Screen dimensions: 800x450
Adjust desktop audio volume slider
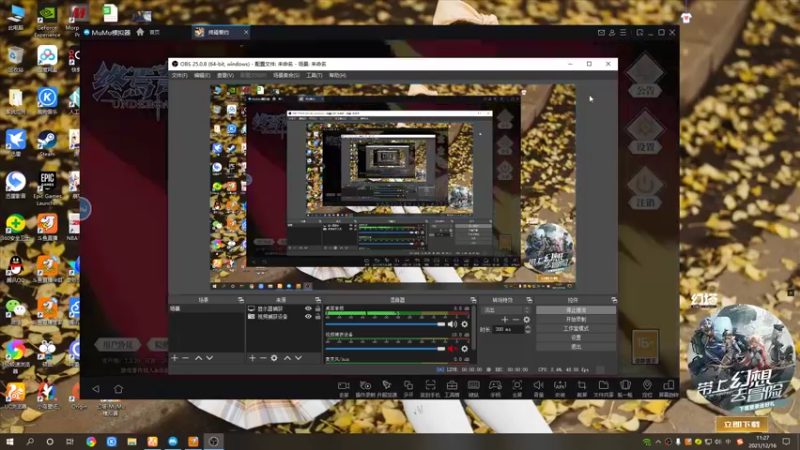pos(385,324)
